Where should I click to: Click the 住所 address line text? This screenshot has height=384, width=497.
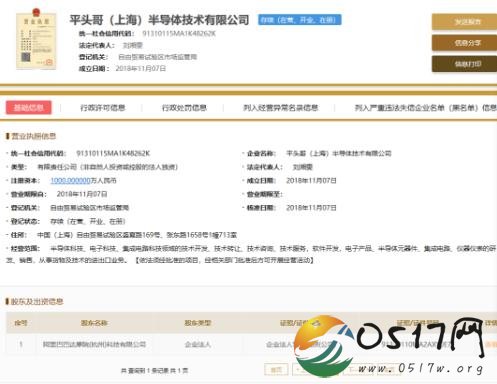click(137, 235)
